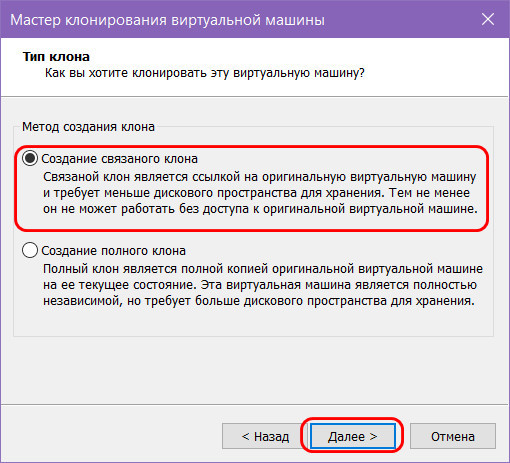Go back using the '< Назад' button
This screenshot has width=510, height=463.
coord(265,436)
